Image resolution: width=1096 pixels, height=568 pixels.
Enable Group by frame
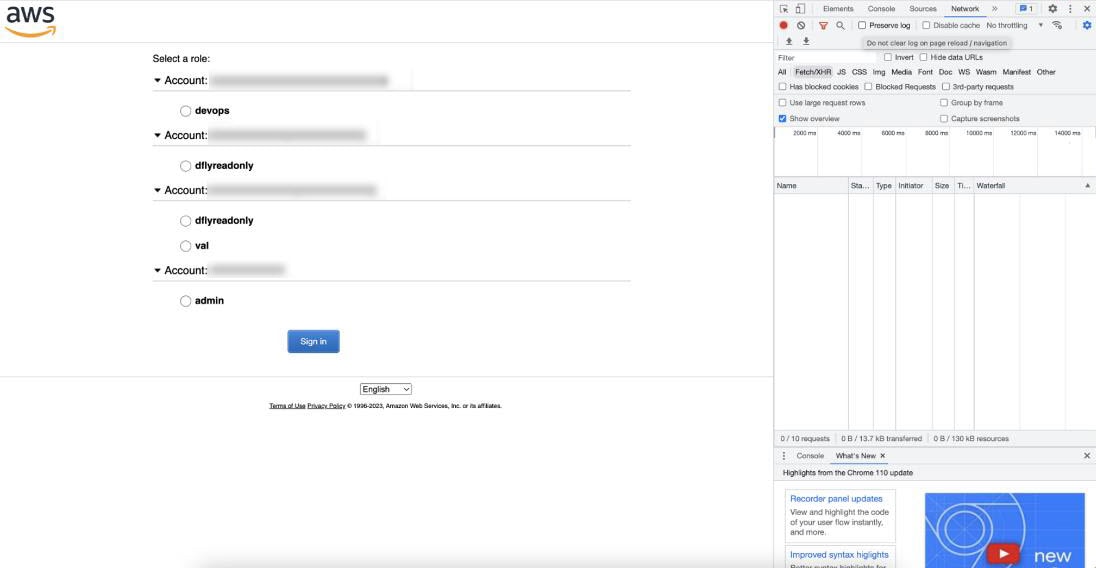pyautogui.click(x=944, y=103)
